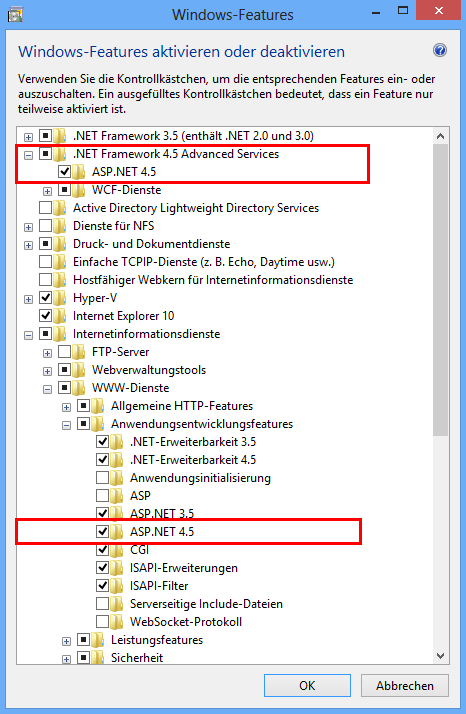Uncheck ASP.NET 4.5 under .NET Framework 4.5 Advanced Services
The width and height of the screenshot is (466, 714).
coord(65,172)
